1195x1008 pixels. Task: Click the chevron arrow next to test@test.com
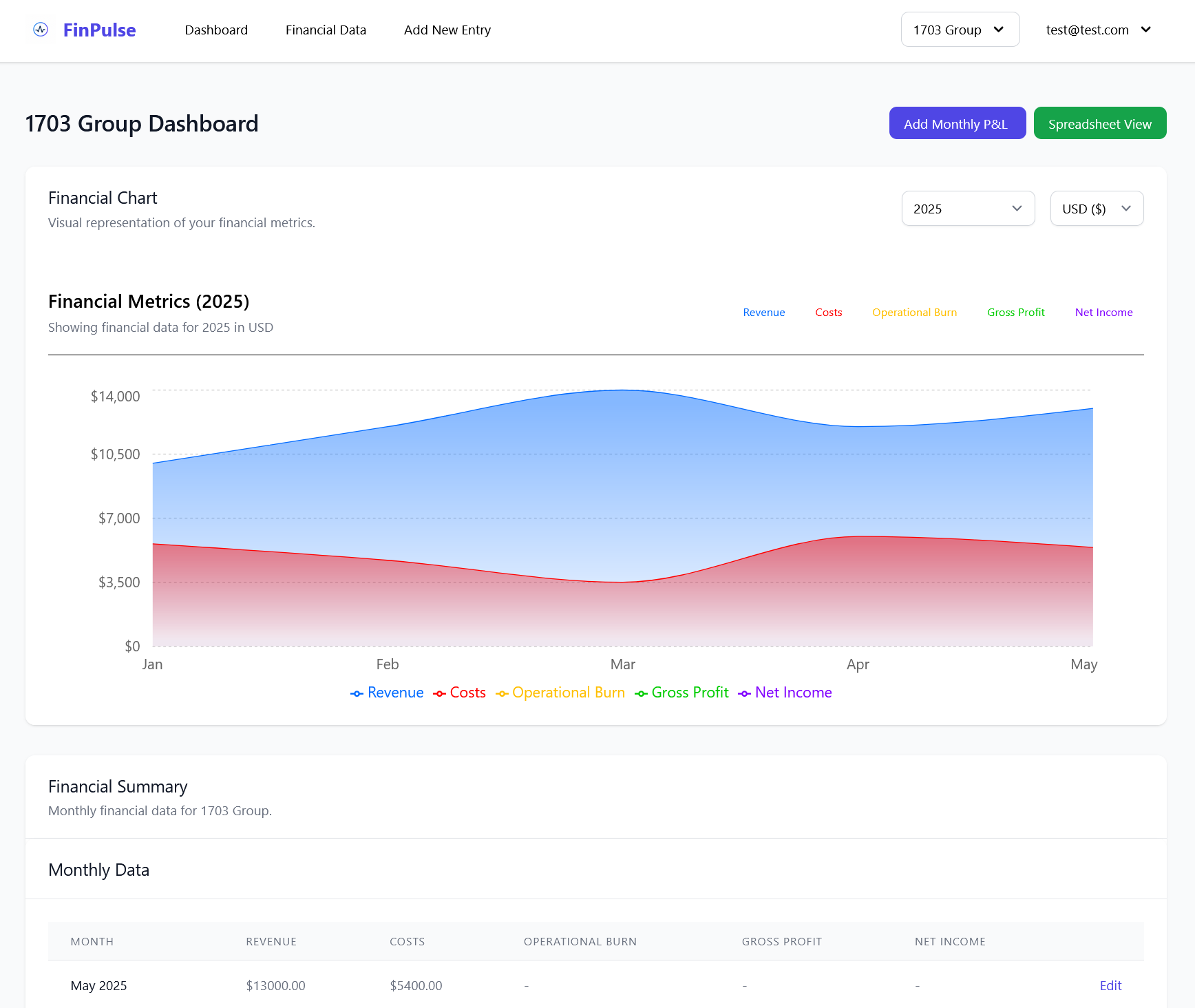[x=1146, y=30]
